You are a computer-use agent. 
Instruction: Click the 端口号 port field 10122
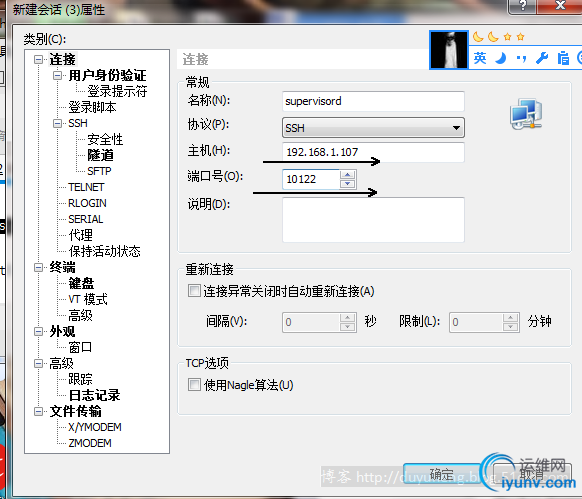[311, 179]
